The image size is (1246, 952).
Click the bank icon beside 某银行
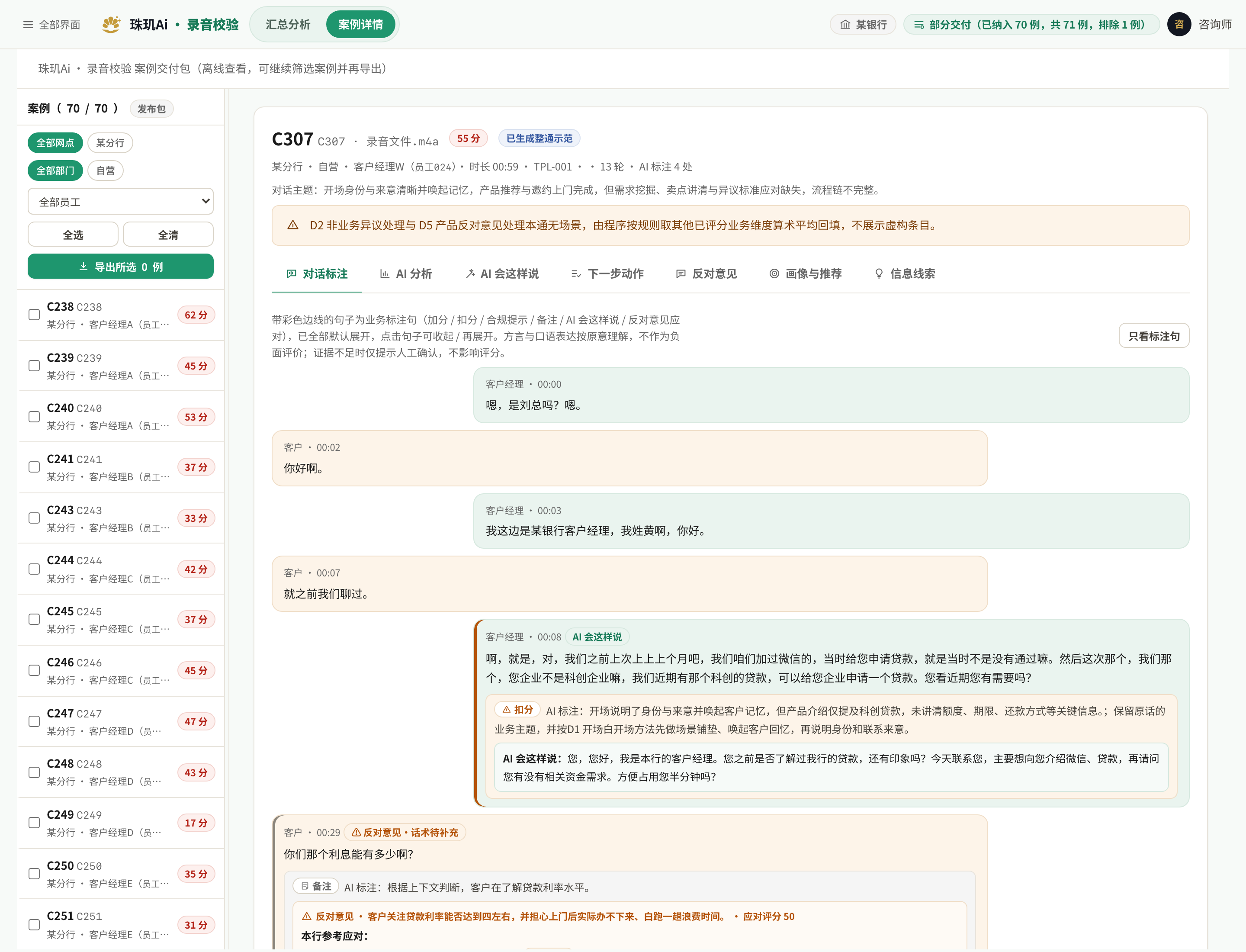(x=845, y=24)
